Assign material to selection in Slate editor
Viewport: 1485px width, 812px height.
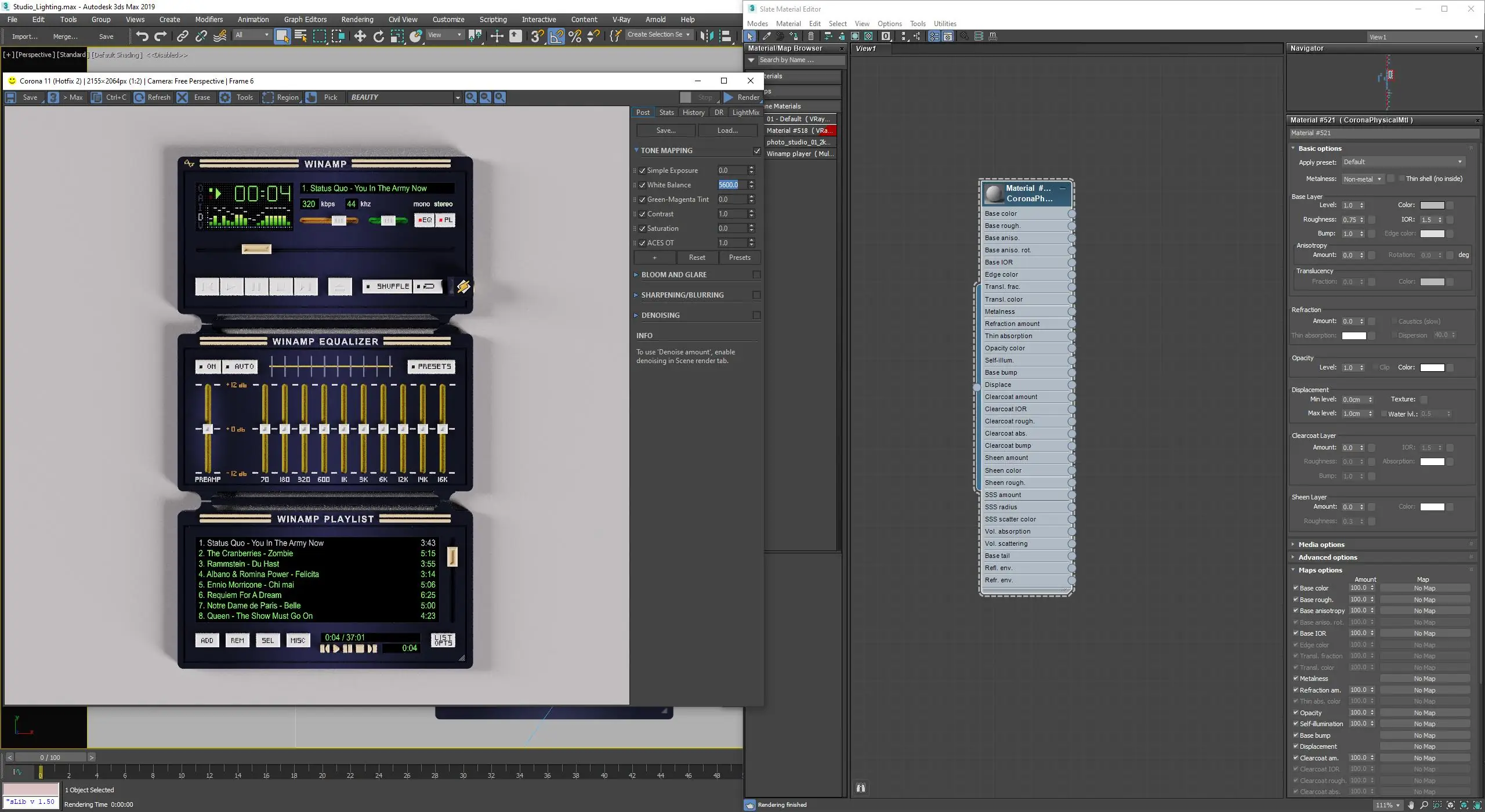tap(794, 36)
